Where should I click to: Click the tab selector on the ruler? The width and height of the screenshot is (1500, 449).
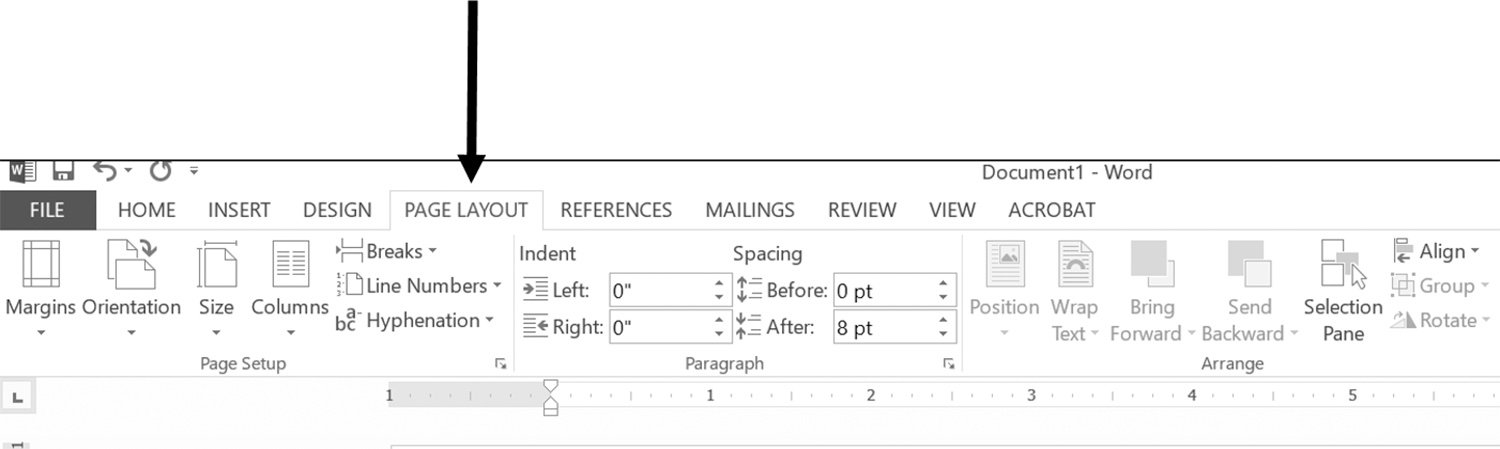click(x=17, y=397)
